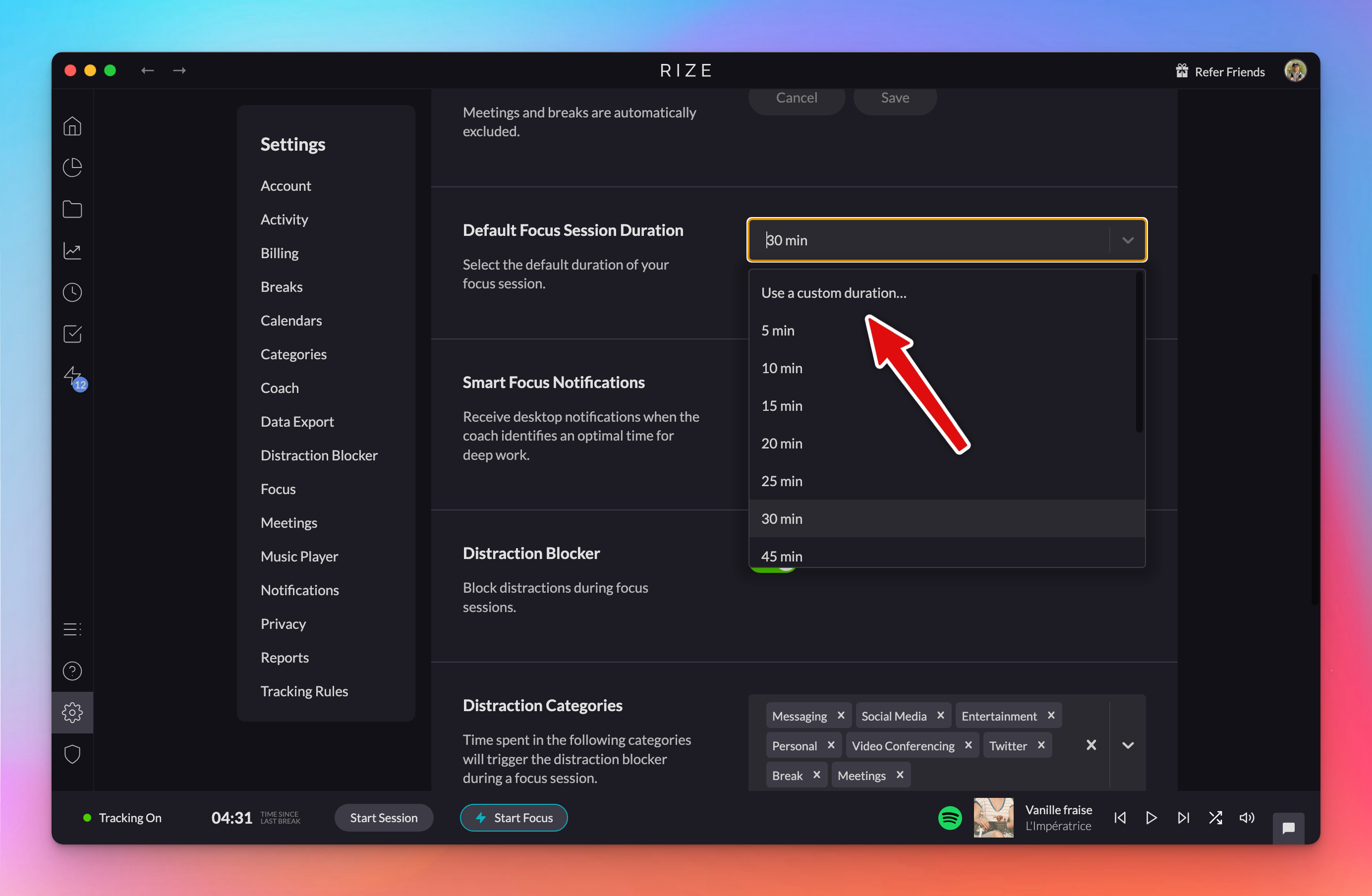Screen dimensions: 1372x896
Task: Remove the Break category tag
Action: click(816, 775)
